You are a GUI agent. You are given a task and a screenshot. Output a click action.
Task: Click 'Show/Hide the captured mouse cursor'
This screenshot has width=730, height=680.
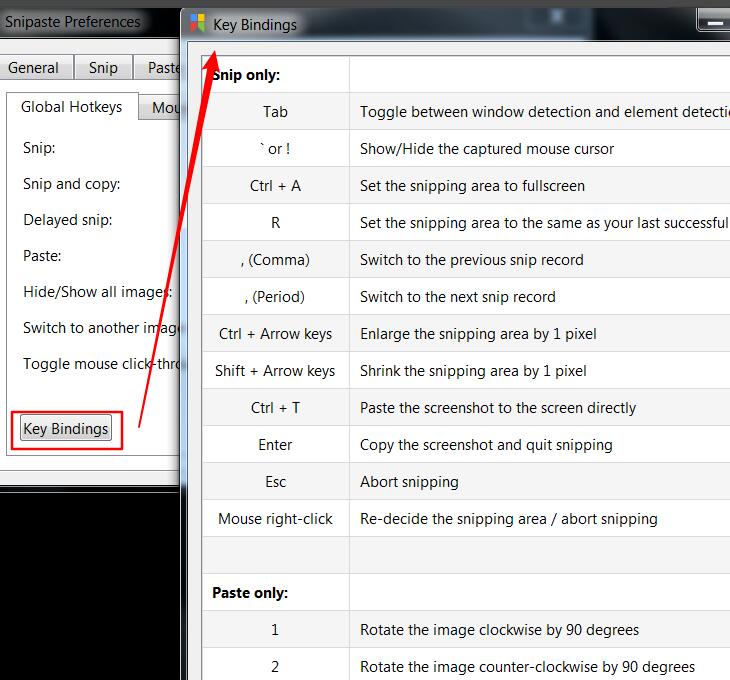pyautogui.click(x=487, y=149)
